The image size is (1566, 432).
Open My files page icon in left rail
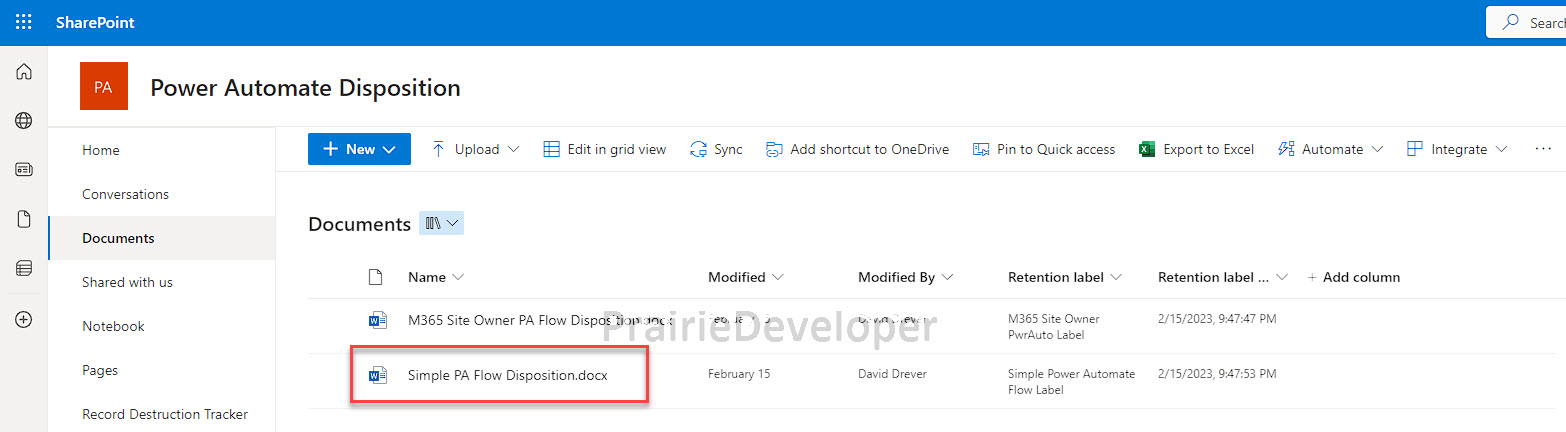(x=24, y=219)
